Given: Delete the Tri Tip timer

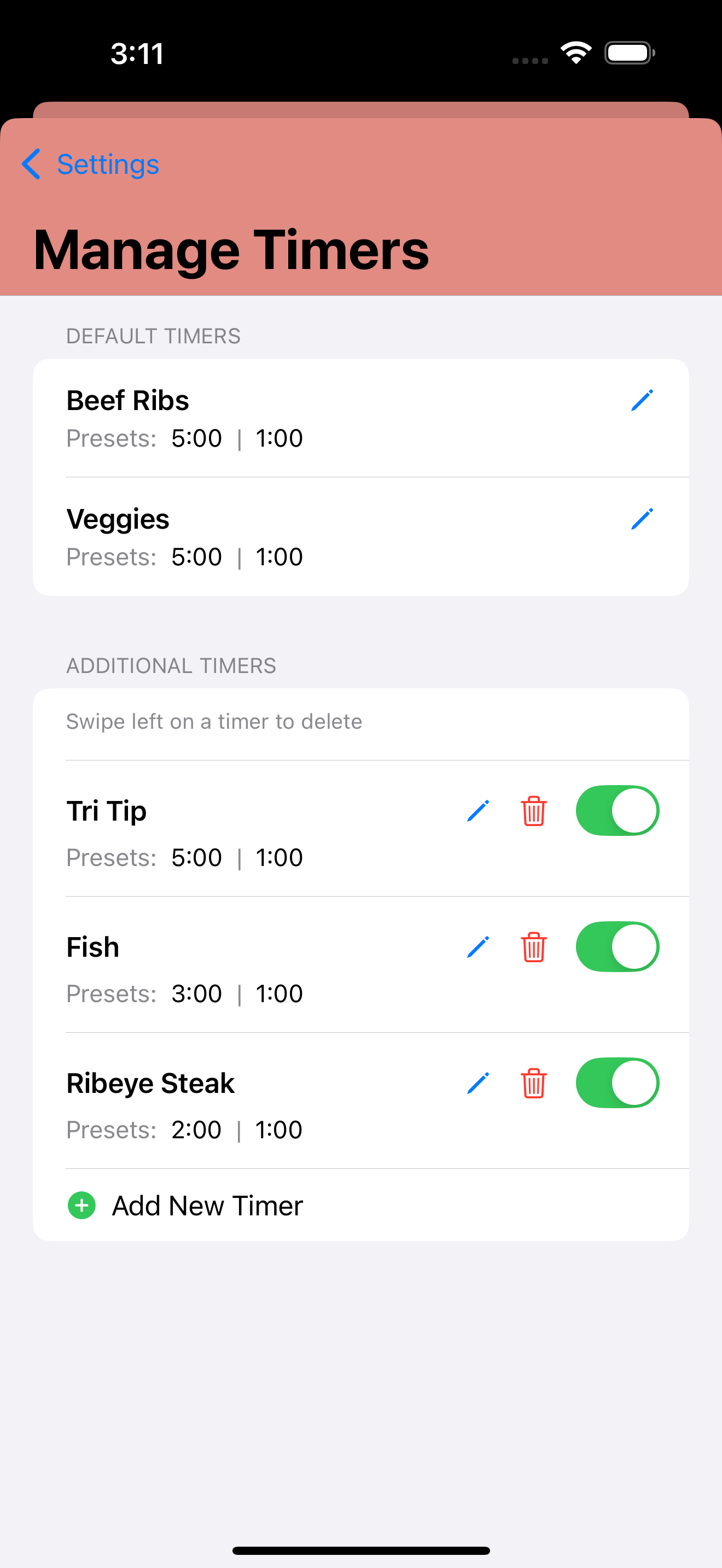Looking at the screenshot, I should click(533, 811).
